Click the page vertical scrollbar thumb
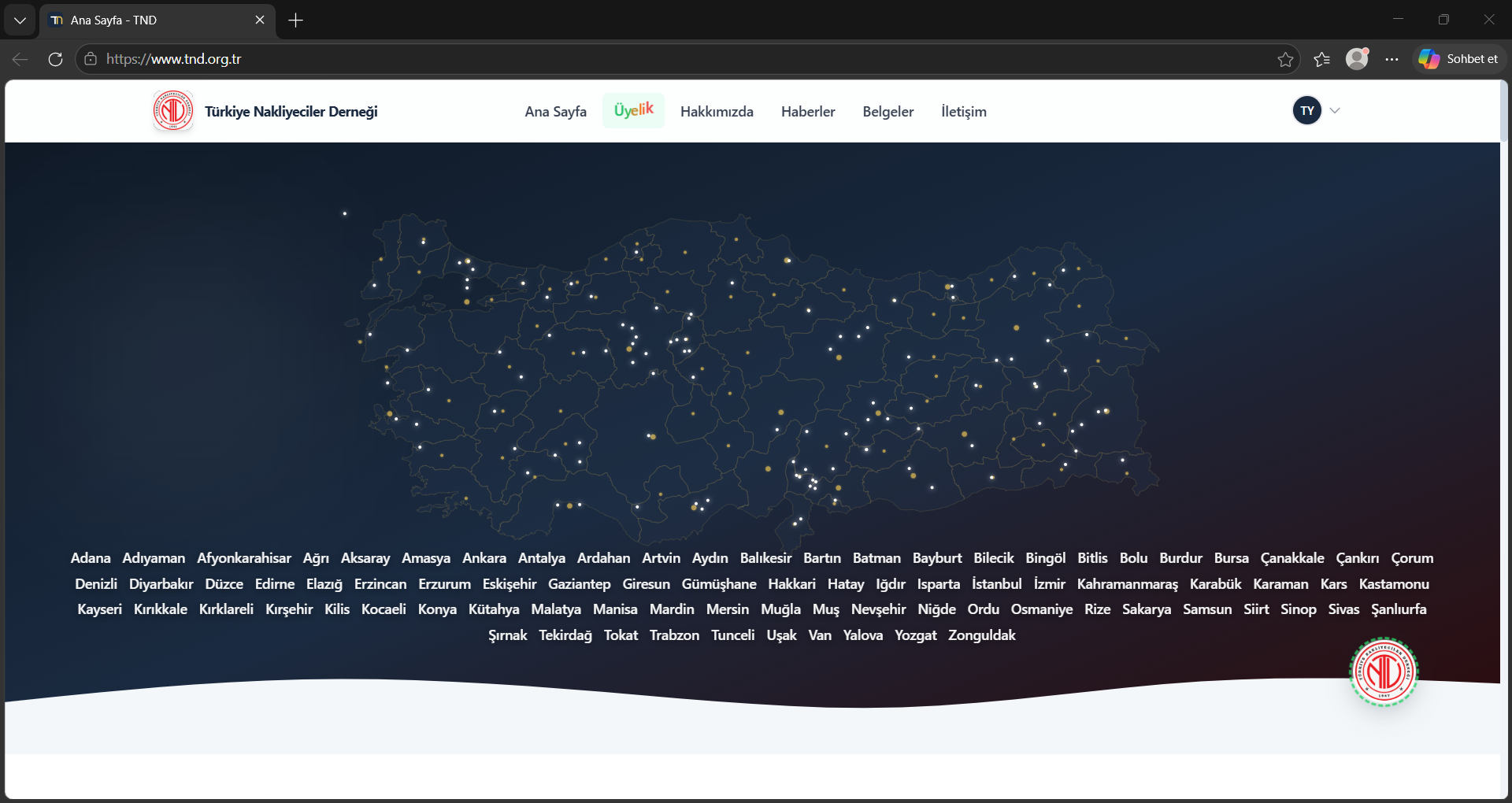This screenshot has height=803, width=1512. (1504, 112)
